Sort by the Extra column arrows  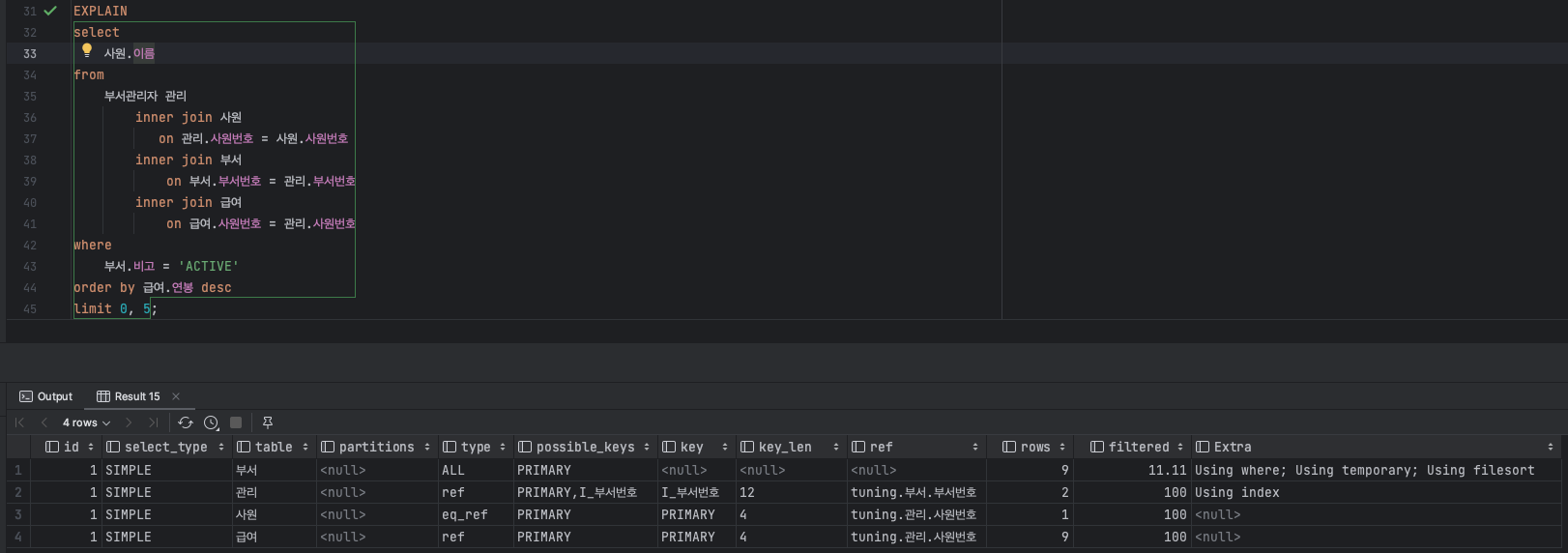[x=1551, y=447]
